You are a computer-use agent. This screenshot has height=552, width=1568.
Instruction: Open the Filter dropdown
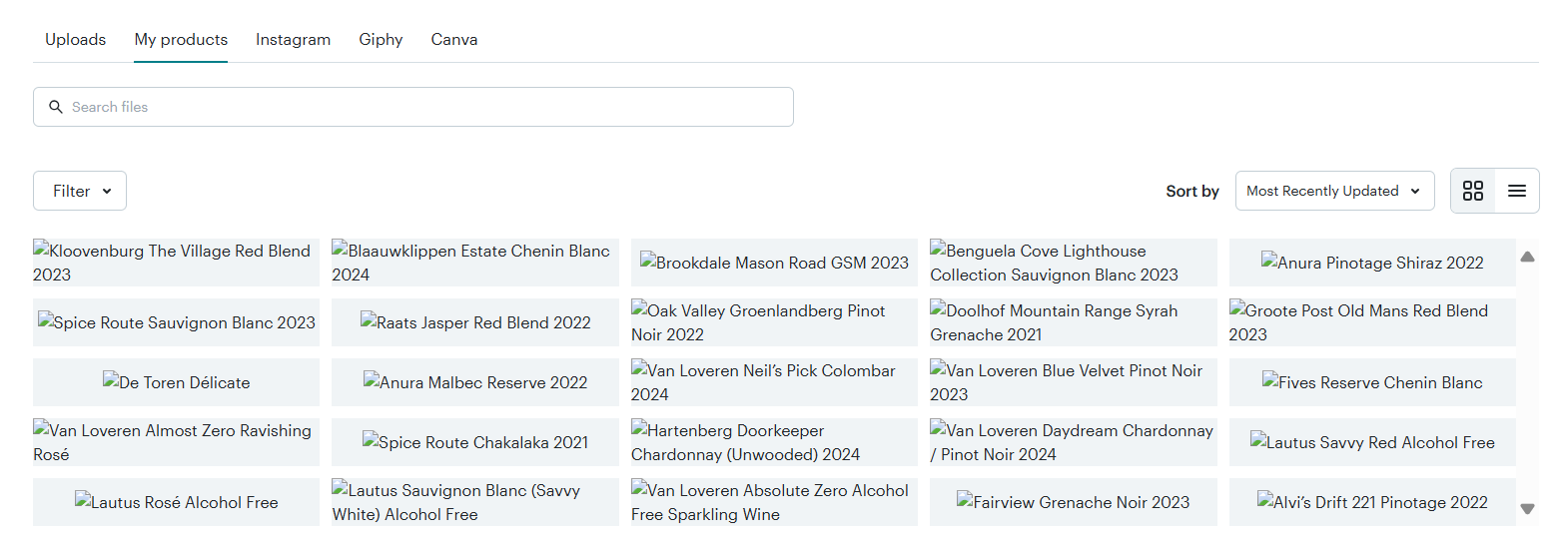point(80,191)
